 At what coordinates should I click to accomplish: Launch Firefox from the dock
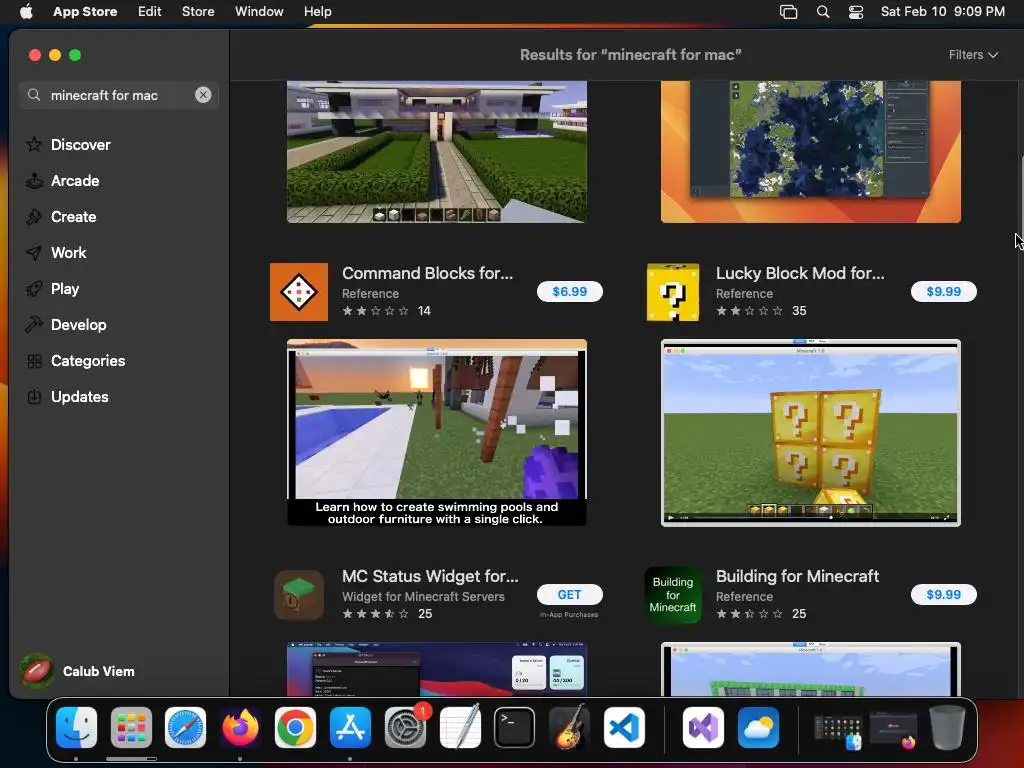tap(240, 727)
